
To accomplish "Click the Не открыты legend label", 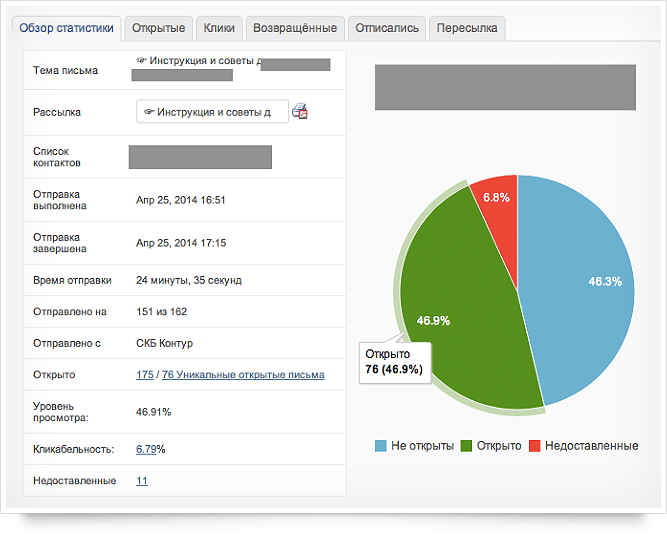I will (422, 446).
